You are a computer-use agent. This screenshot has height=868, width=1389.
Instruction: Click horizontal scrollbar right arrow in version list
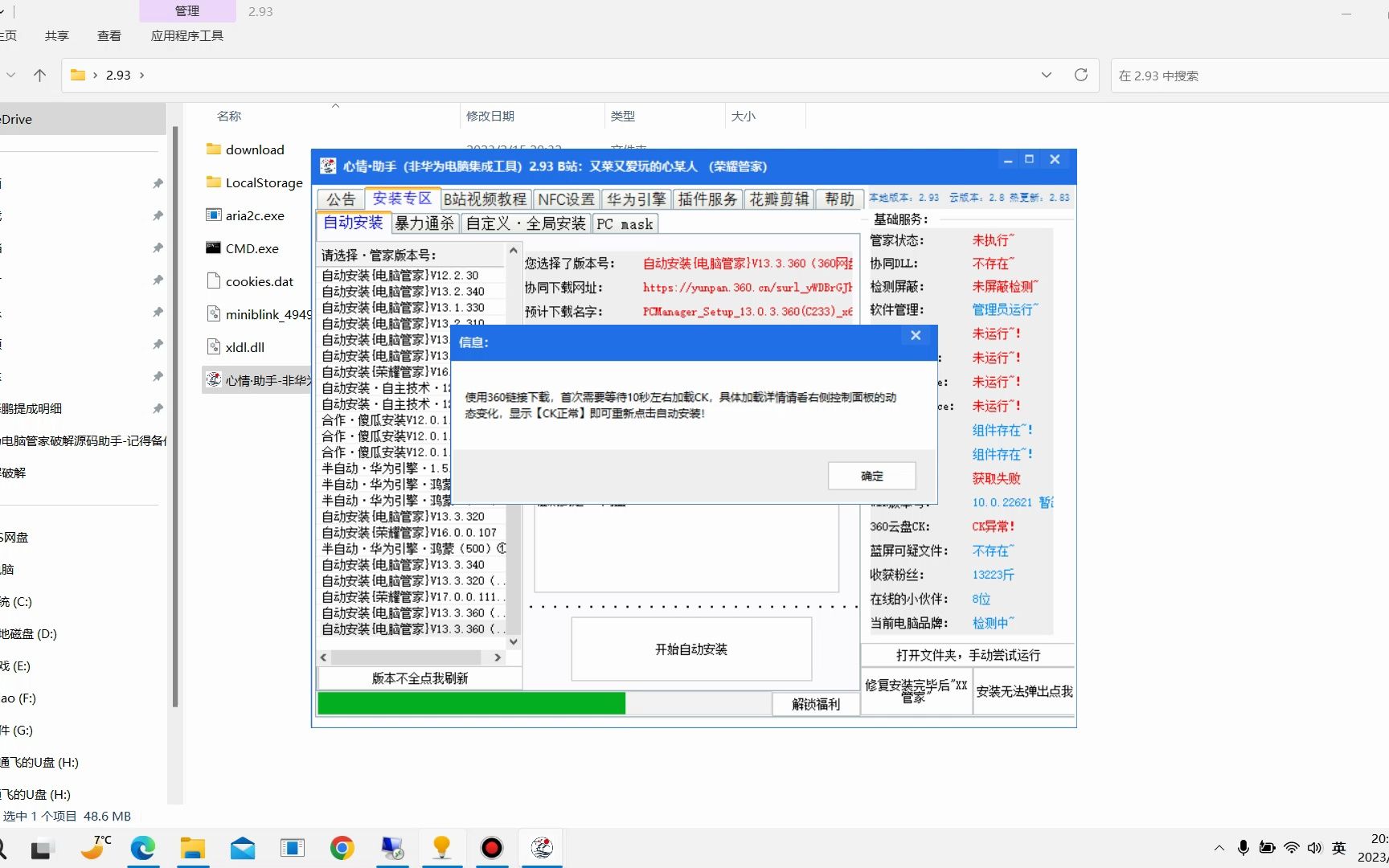coord(498,657)
